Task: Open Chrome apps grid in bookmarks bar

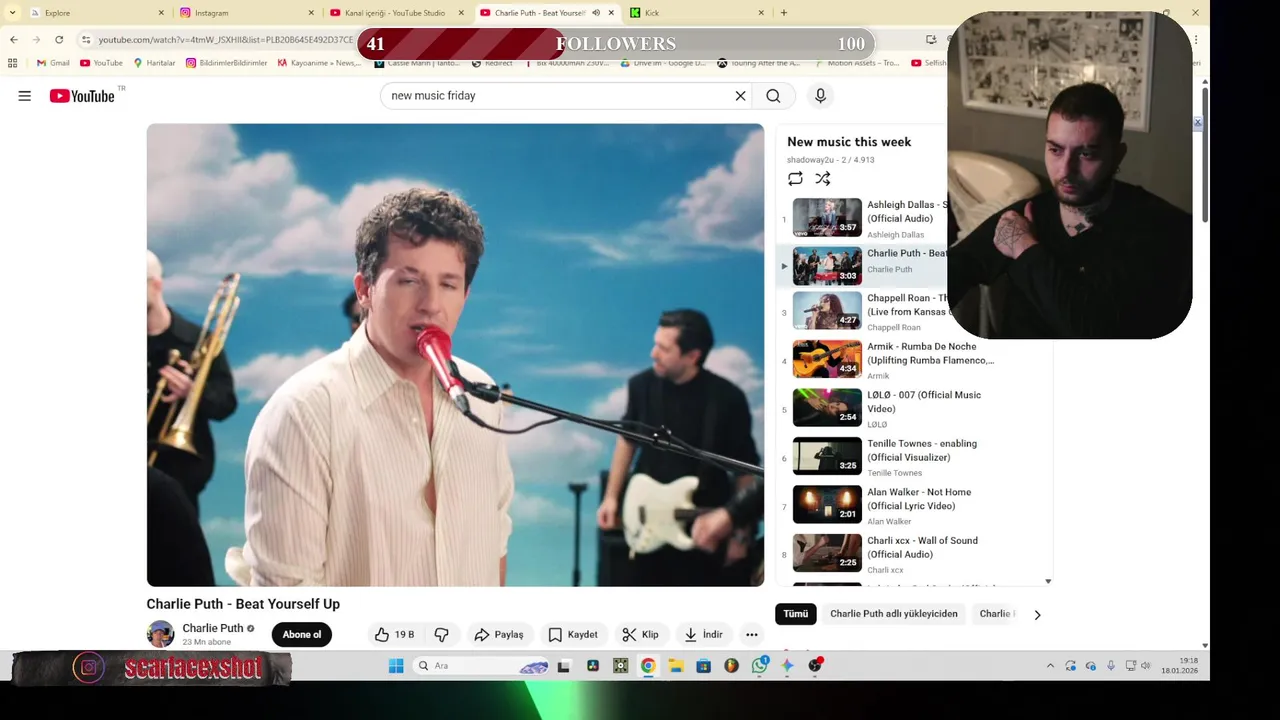Action: tap(13, 63)
